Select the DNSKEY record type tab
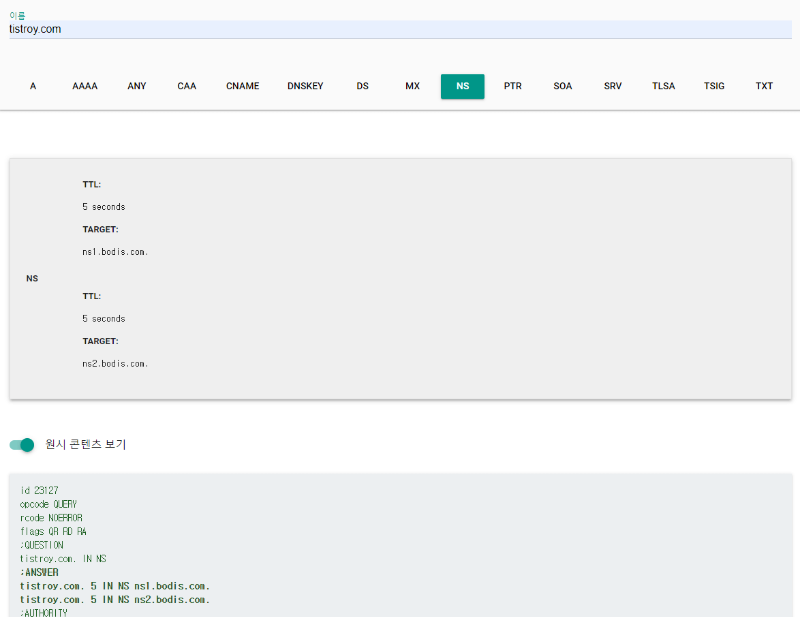This screenshot has width=800, height=617. point(305,86)
